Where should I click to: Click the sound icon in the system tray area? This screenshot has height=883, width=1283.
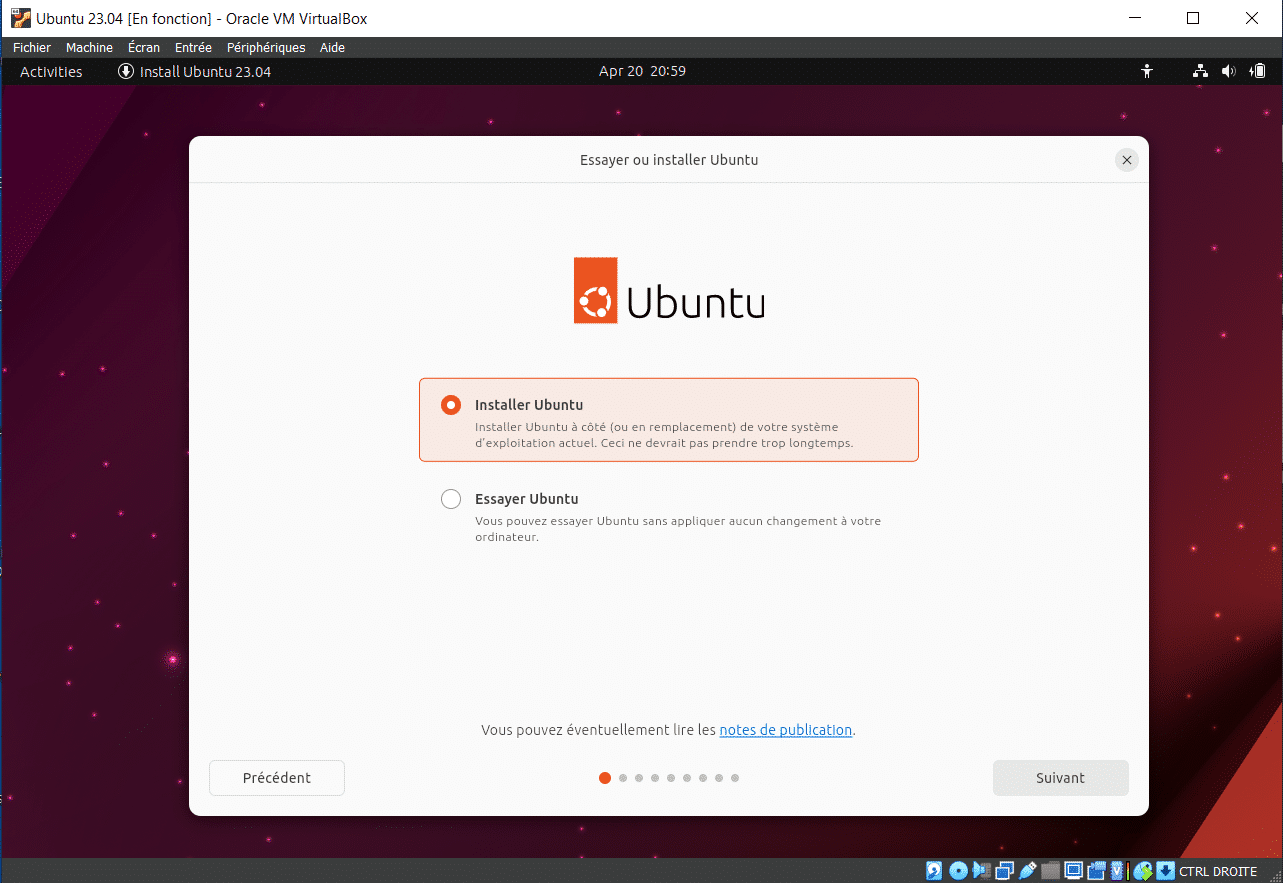click(x=1228, y=71)
